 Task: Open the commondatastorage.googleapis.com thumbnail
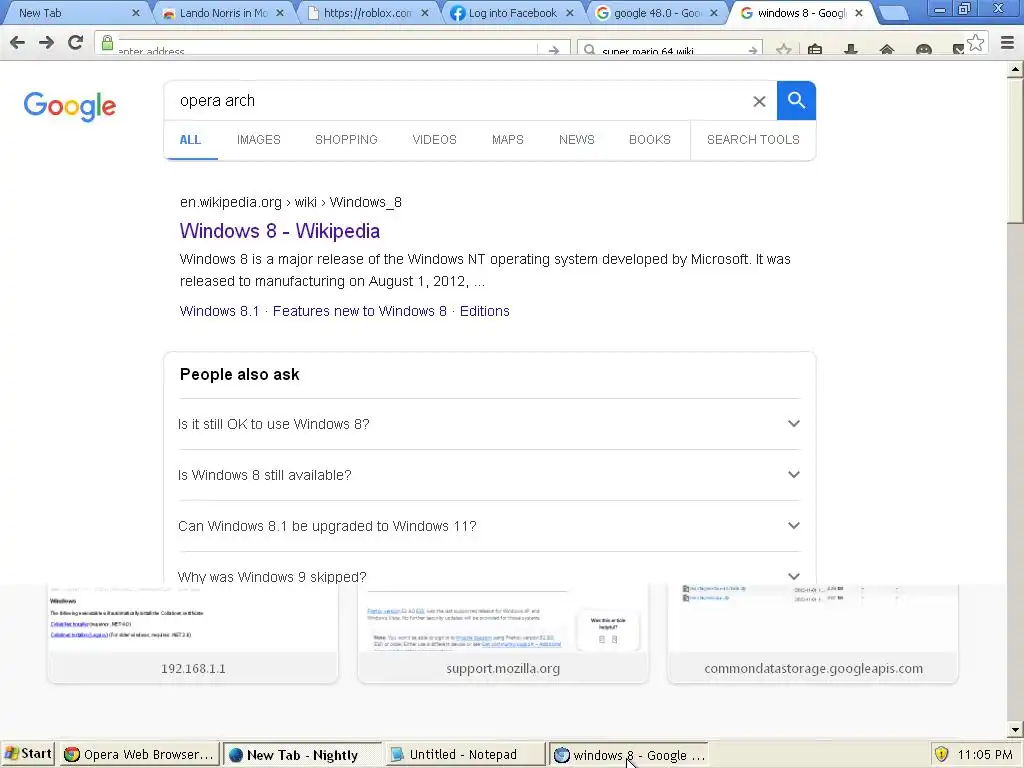[813, 633]
